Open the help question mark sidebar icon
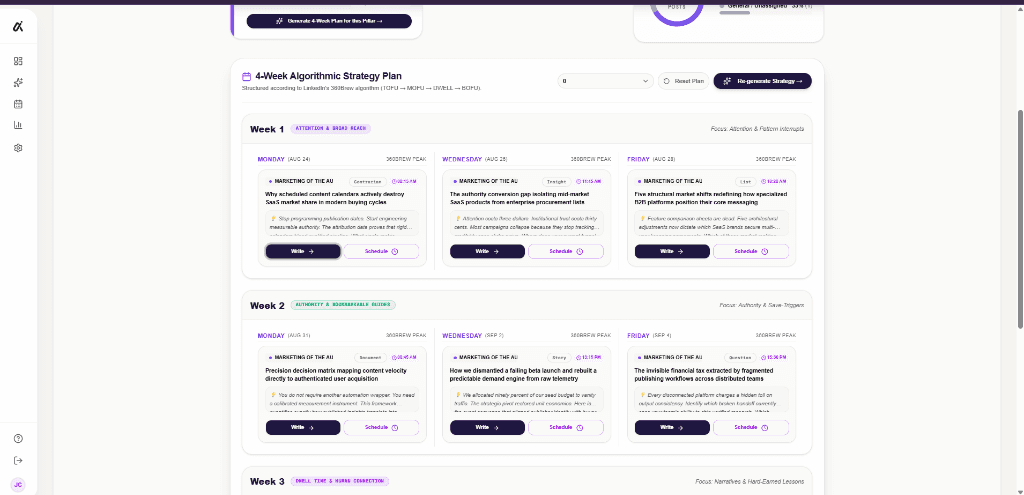 point(18,439)
